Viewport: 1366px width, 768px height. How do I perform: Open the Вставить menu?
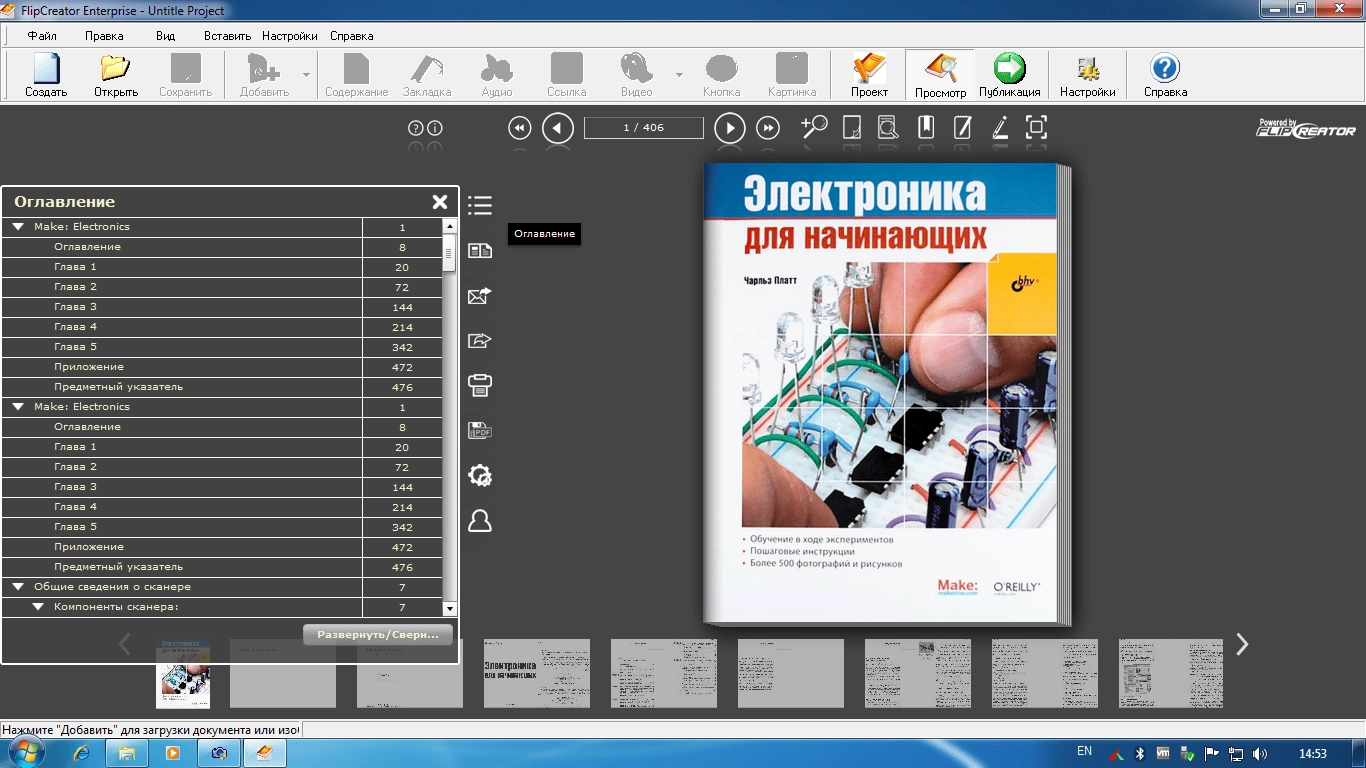coord(227,36)
